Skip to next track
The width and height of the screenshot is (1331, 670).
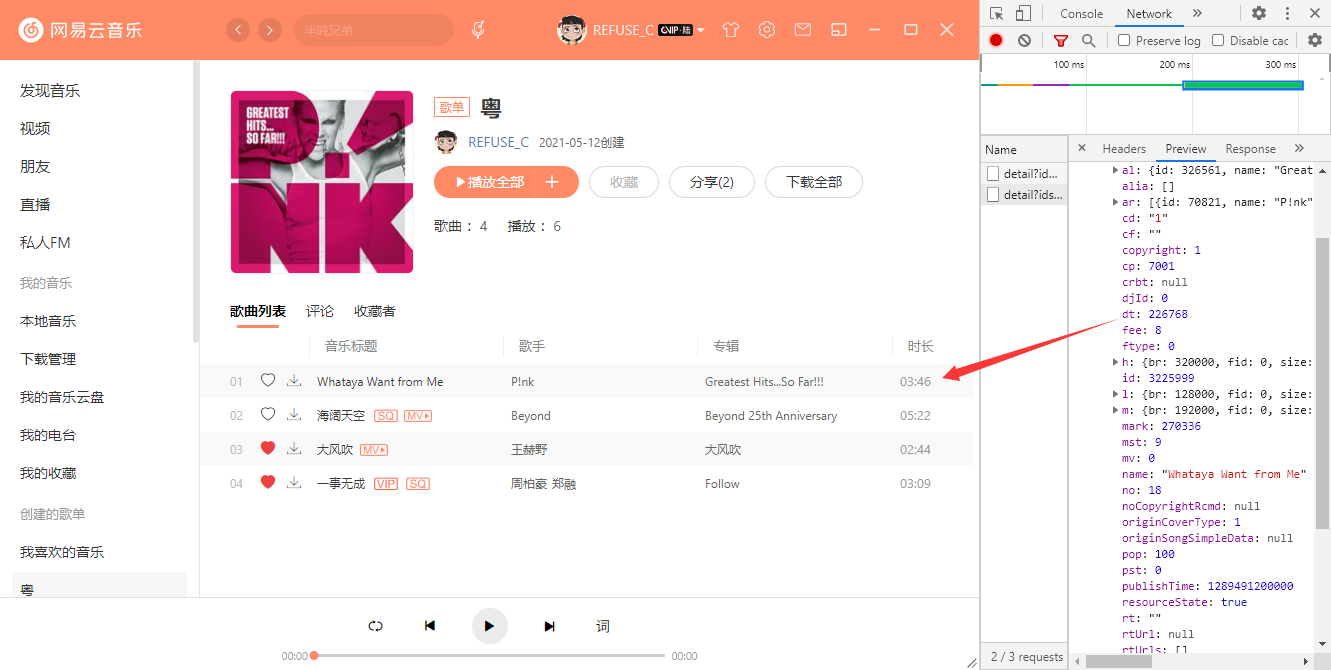coord(549,626)
